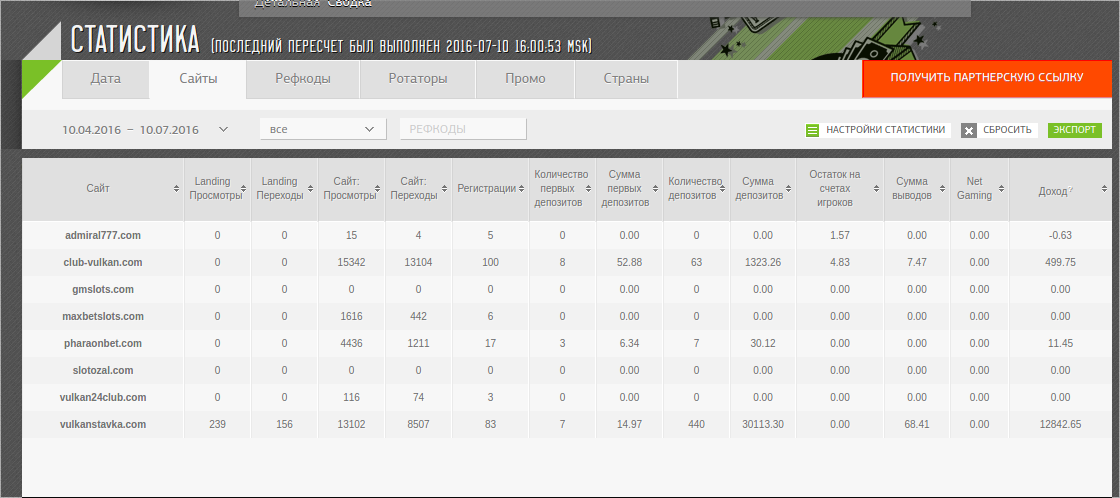
Task: Sort by Landing Просмотры column arrows
Action: (x=245, y=189)
